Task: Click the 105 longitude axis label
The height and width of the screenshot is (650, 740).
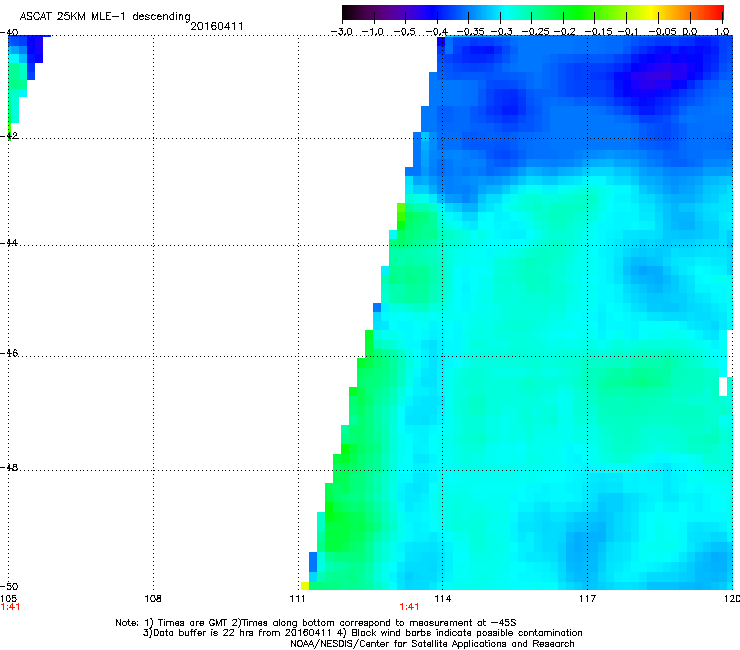Action: pyautogui.click(x=8, y=599)
